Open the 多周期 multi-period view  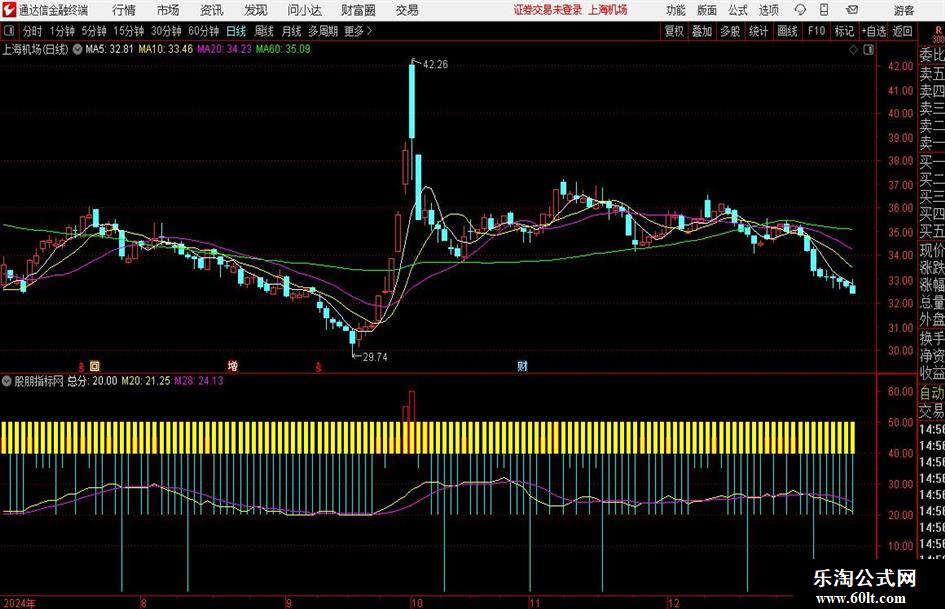[x=323, y=31]
